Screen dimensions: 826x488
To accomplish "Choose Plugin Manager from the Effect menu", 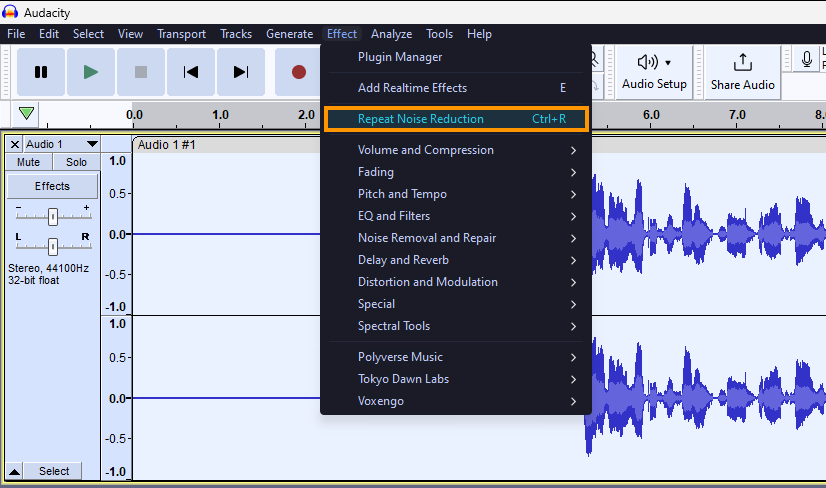I will click(456, 57).
